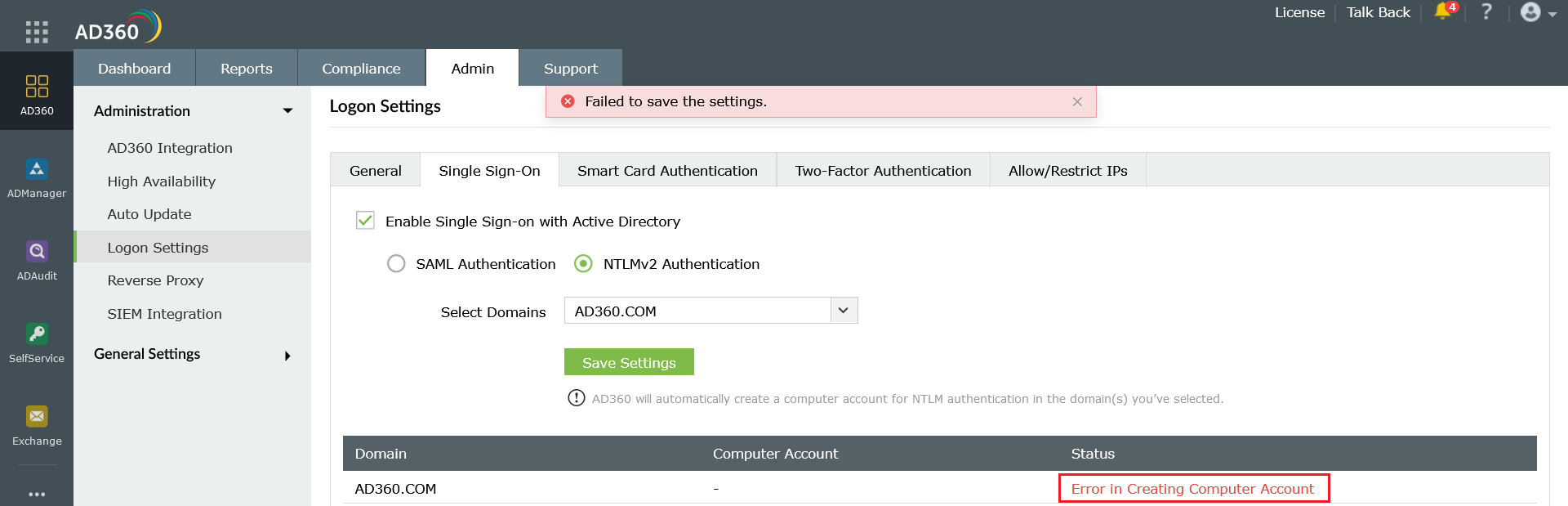The height and width of the screenshot is (506, 1568).
Task: Click the Save Settings button
Action: (x=629, y=362)
